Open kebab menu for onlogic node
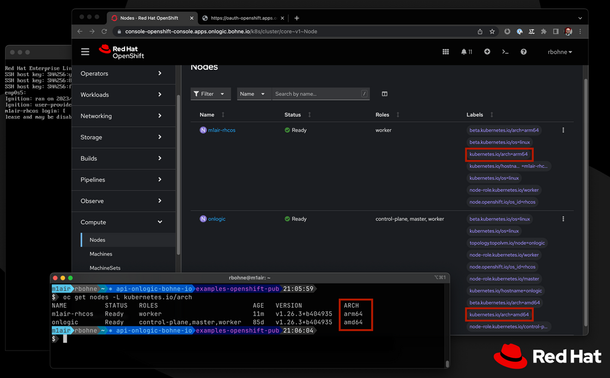610x378 pixels. click(x=563, y=219)
